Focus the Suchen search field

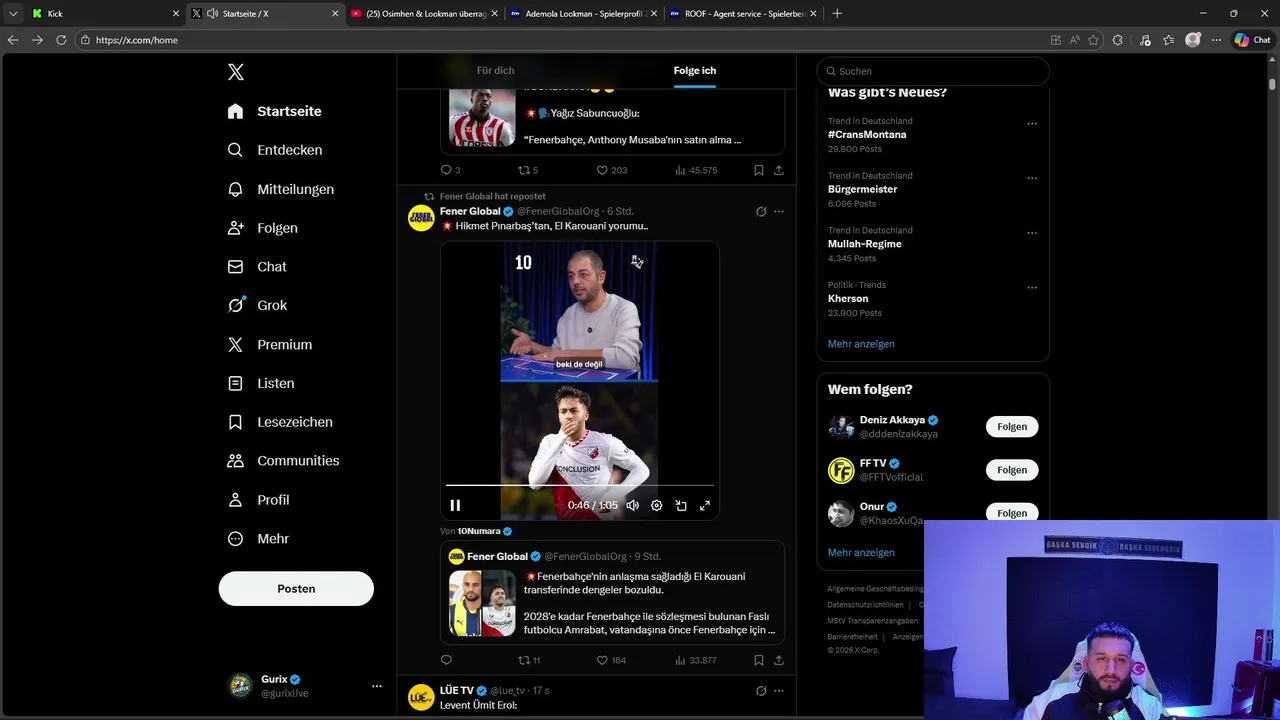coord(933,71)
